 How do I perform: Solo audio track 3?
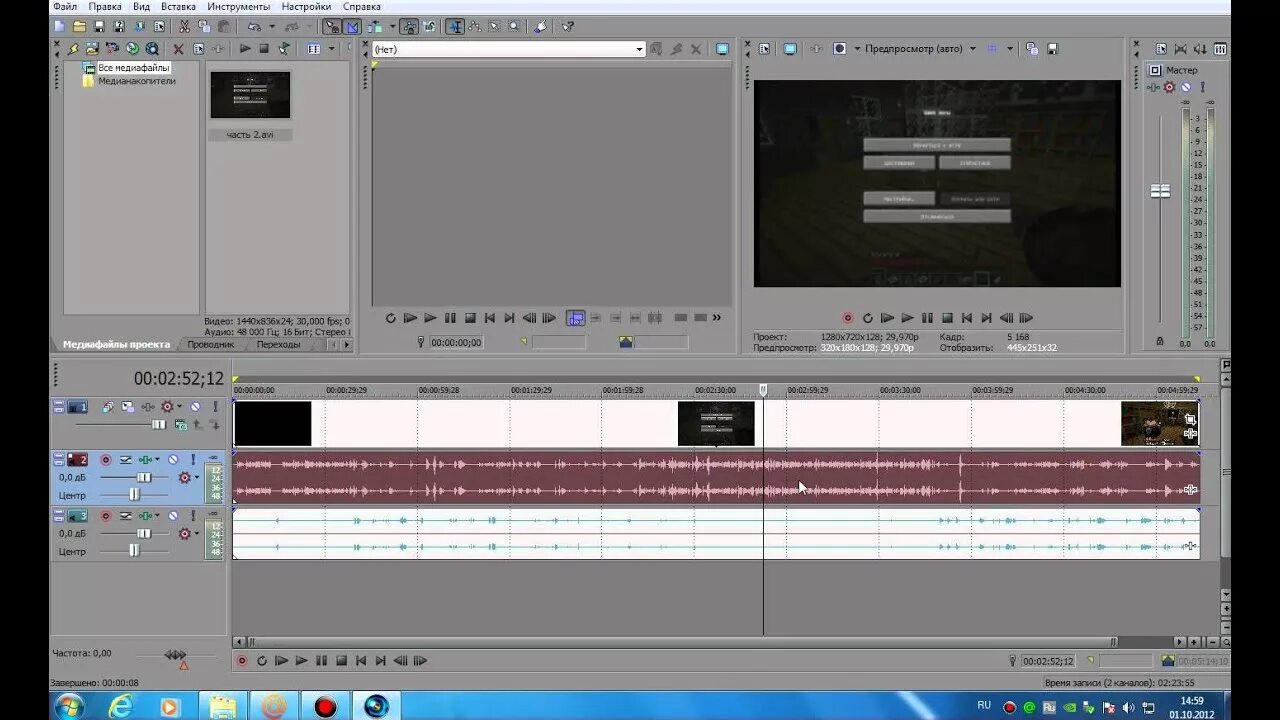click(x=193, y=515)
